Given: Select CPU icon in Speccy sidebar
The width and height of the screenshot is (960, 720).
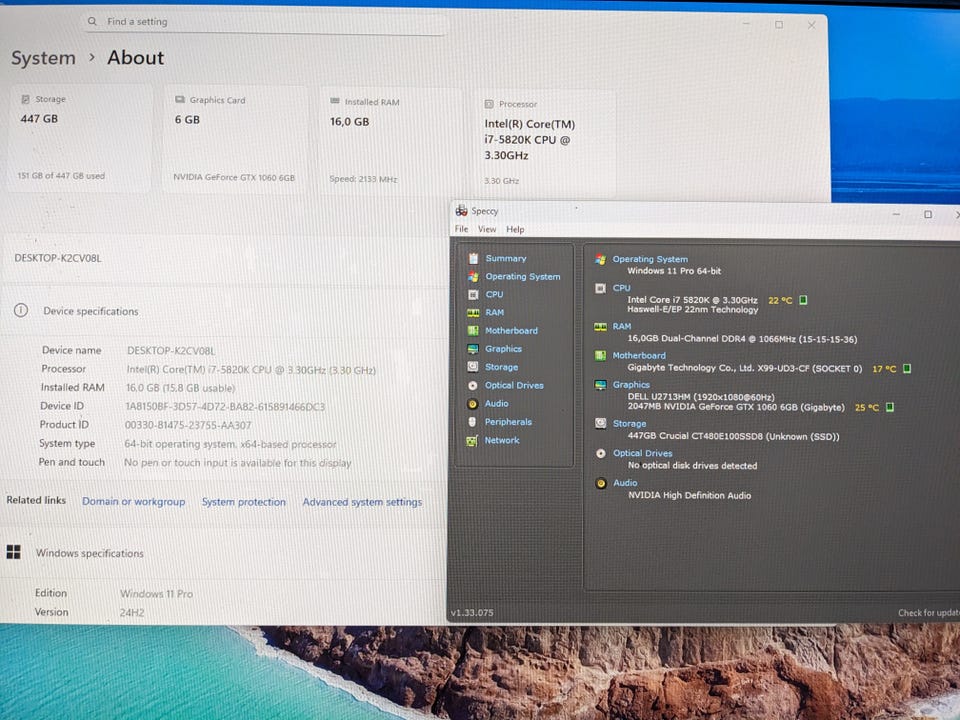Looking at the screenshot, I should [x=473, y=294].
